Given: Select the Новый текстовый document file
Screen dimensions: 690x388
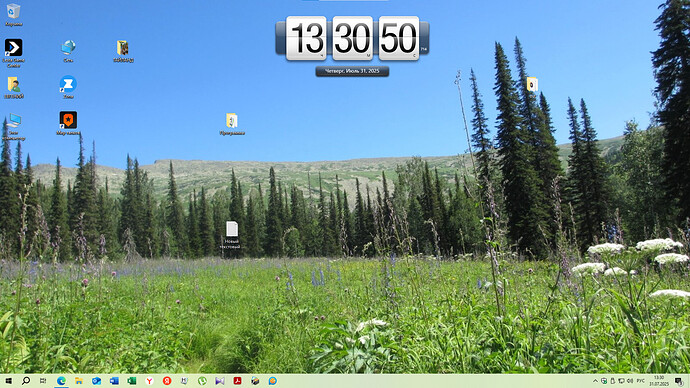Looking at the screenshot, I should point(231,235).
